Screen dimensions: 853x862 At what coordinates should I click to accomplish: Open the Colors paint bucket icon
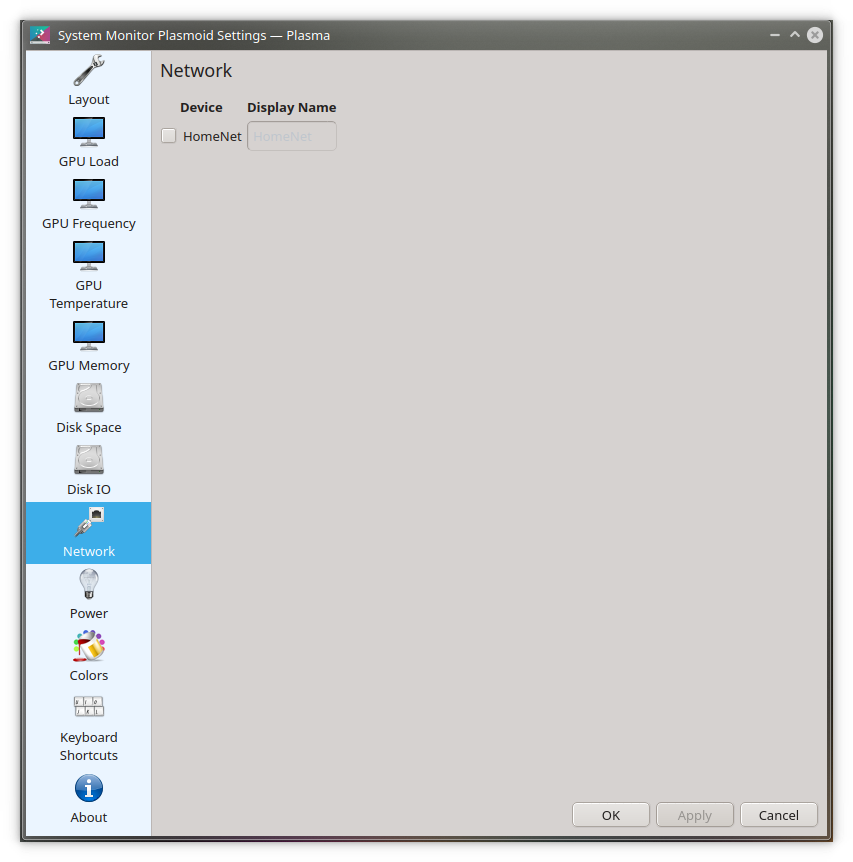pos(88,646)
